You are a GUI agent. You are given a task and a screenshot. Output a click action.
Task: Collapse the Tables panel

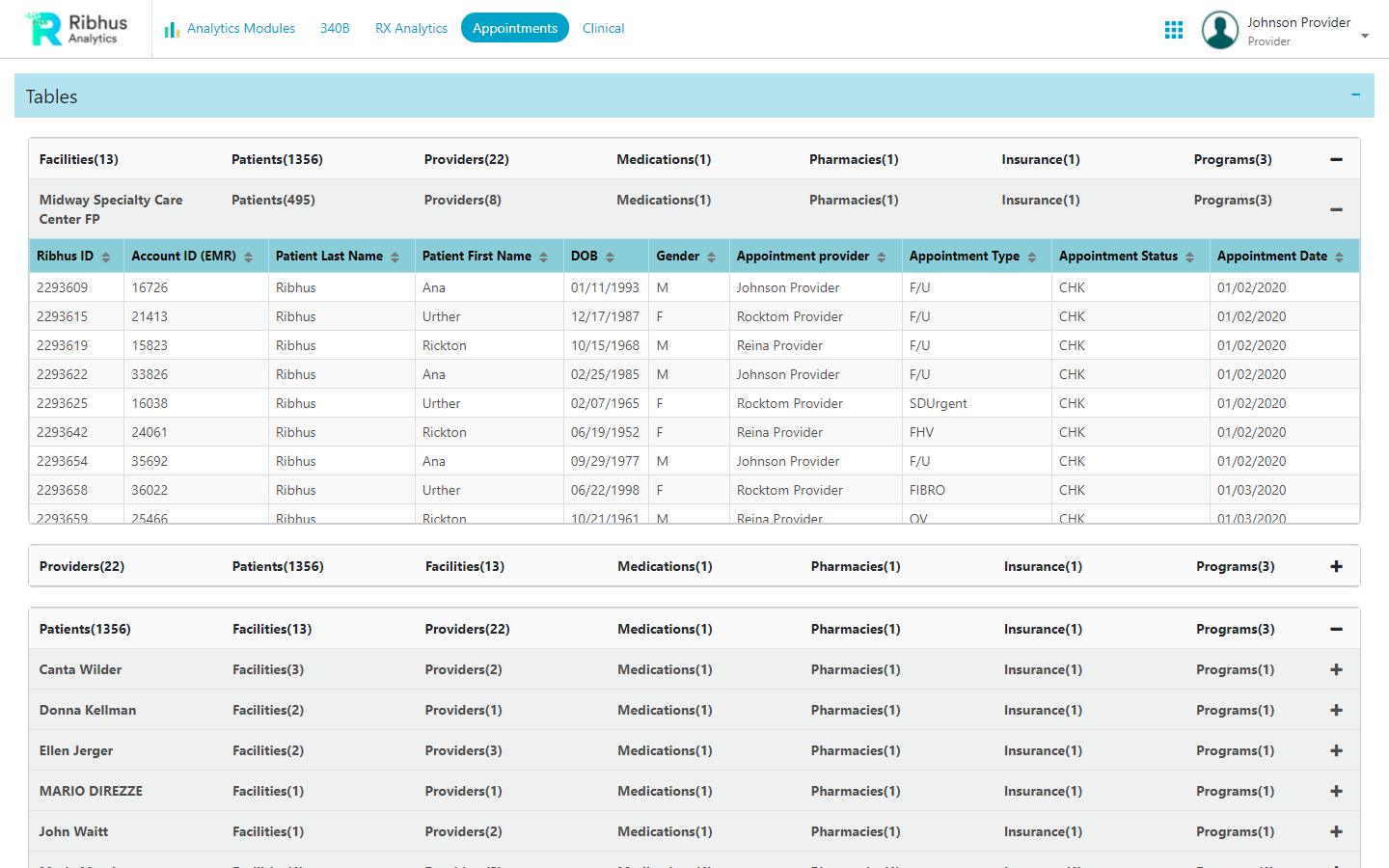coord(1355,95)
